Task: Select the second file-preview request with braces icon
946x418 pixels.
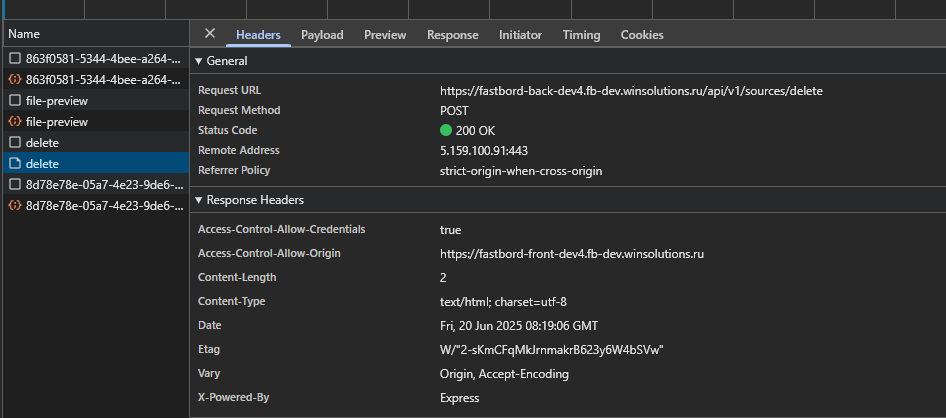Action: tap(95, 122)
